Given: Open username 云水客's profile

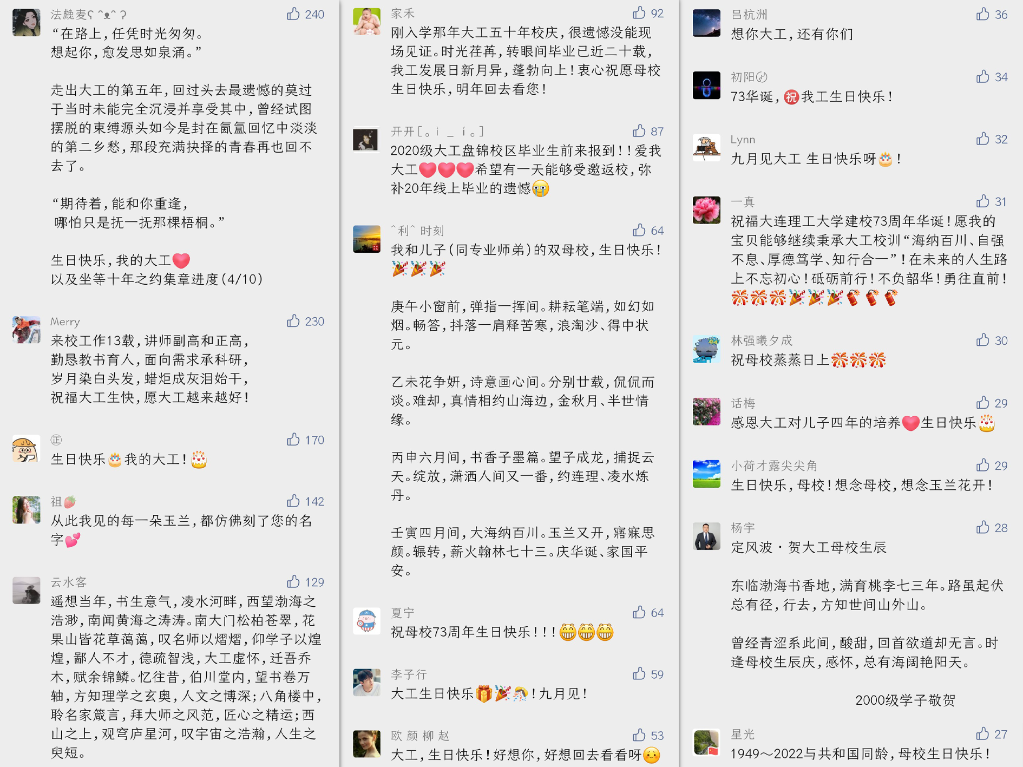Looking at the screenshot, I should tap(69, 582).
